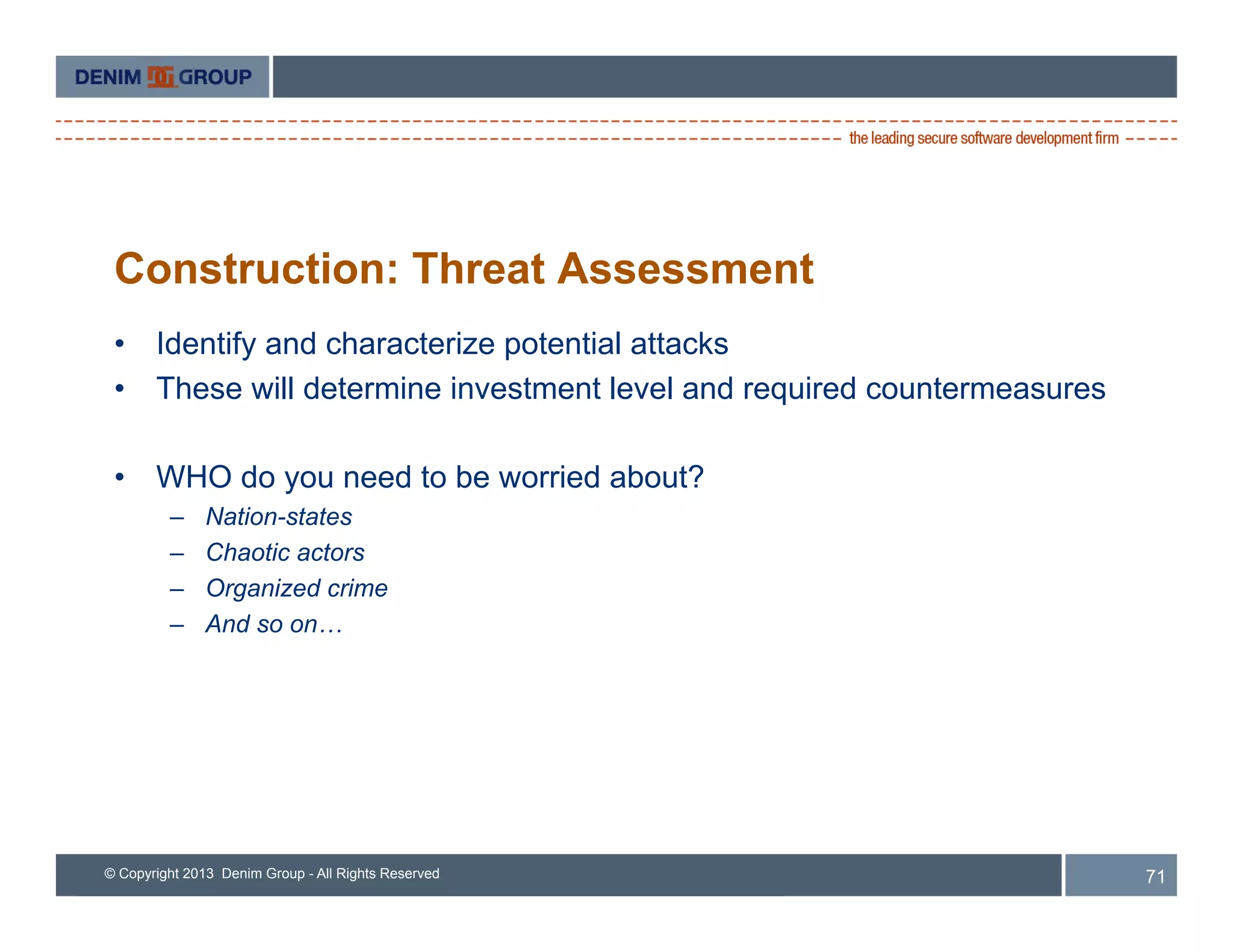Select the bullet 'Identify and characterize potential attacks'
Viewport: 1233px width, 952px height.
442,344
